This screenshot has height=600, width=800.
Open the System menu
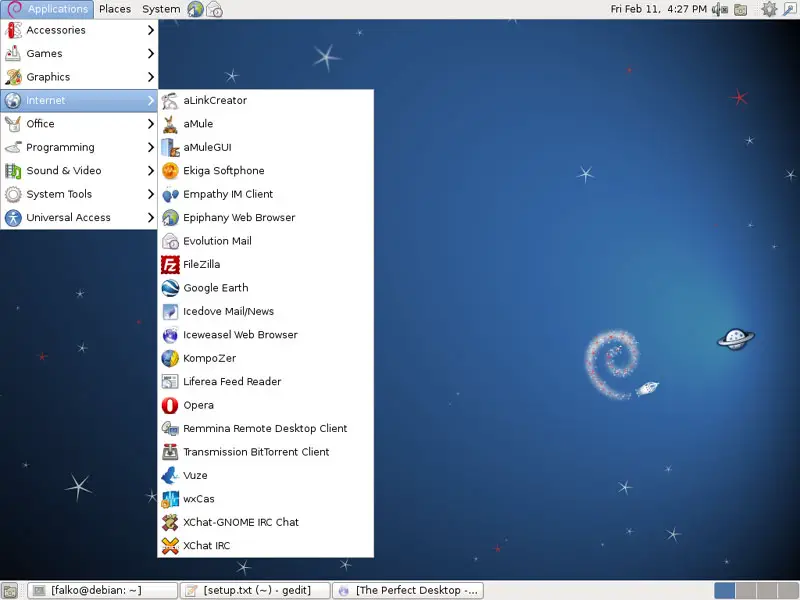click(x=161, y=9)
